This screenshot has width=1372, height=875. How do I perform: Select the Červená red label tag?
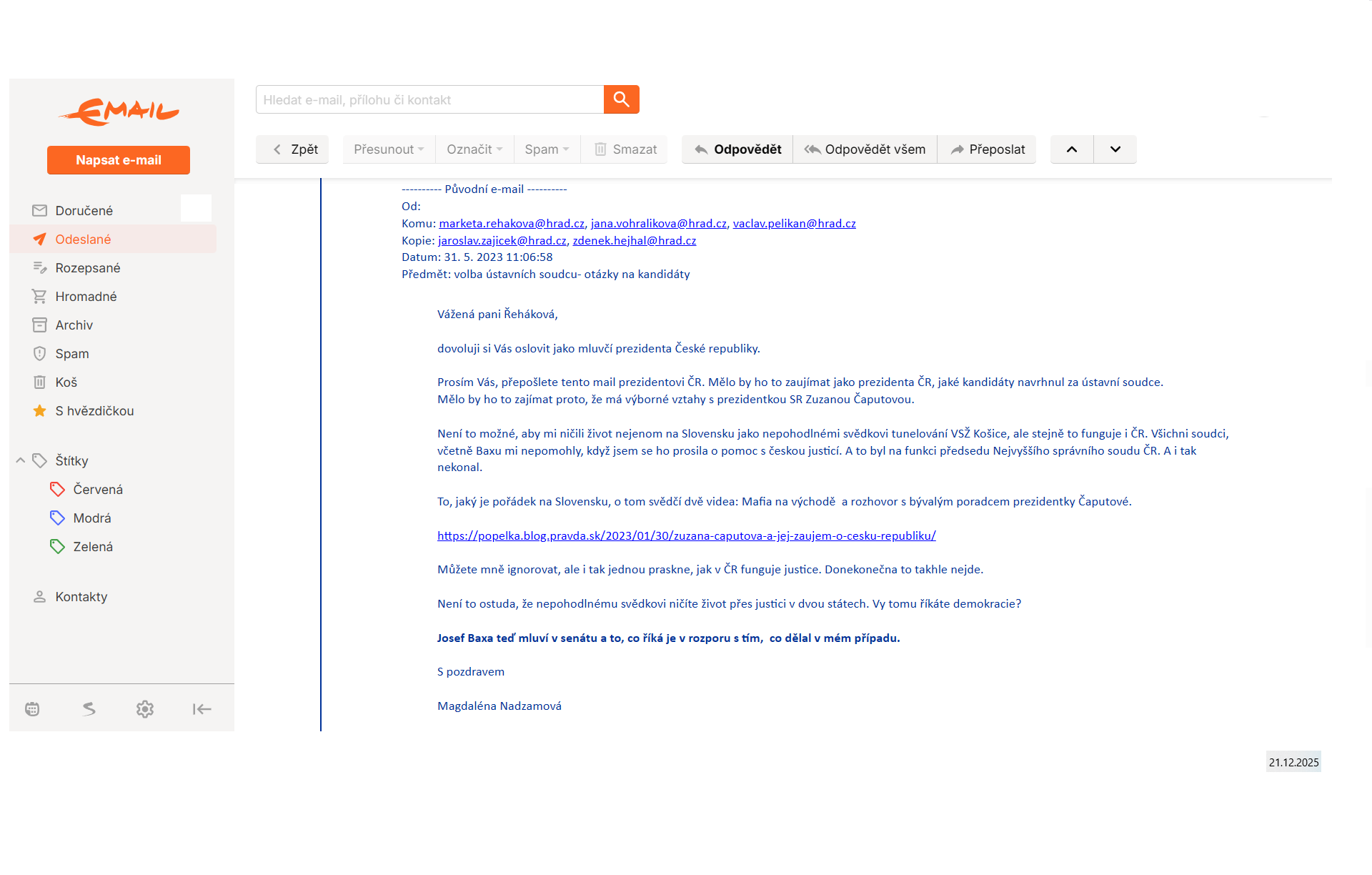98,490
